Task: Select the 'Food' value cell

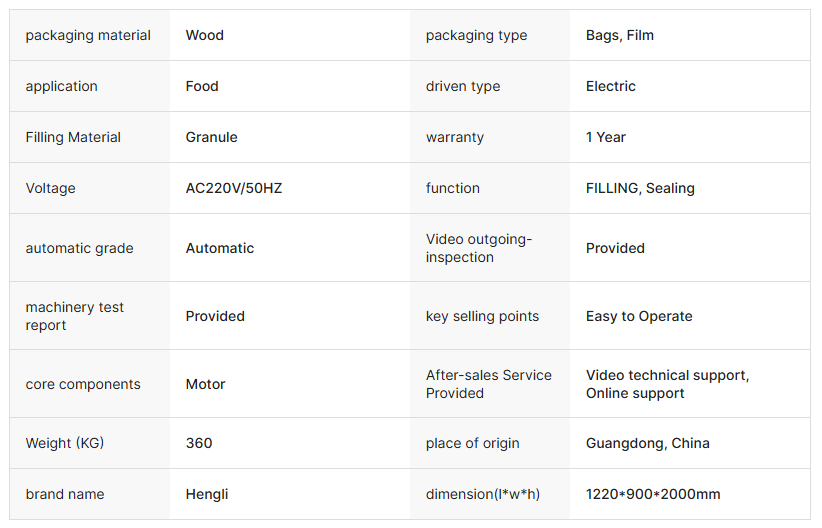Action: click(x=202, y=86)
